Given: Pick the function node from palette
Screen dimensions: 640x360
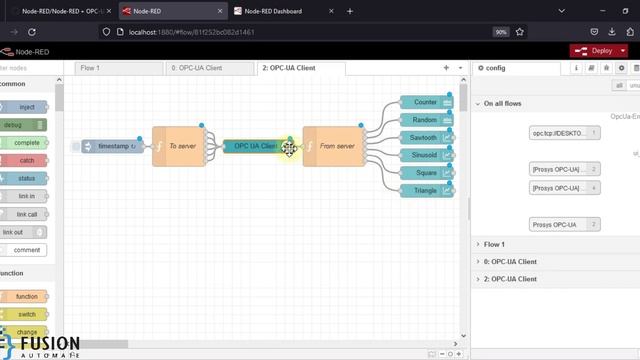Looking at the screenshot, I should point(24,296).
